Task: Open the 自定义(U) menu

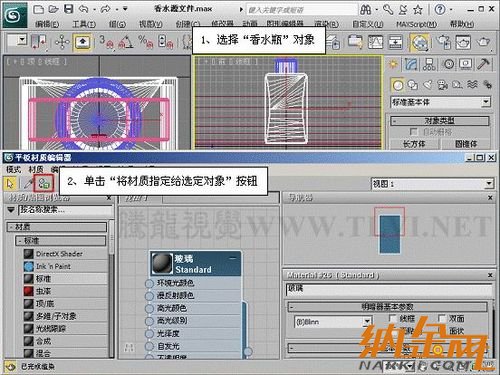Action: tap(368, 24)
